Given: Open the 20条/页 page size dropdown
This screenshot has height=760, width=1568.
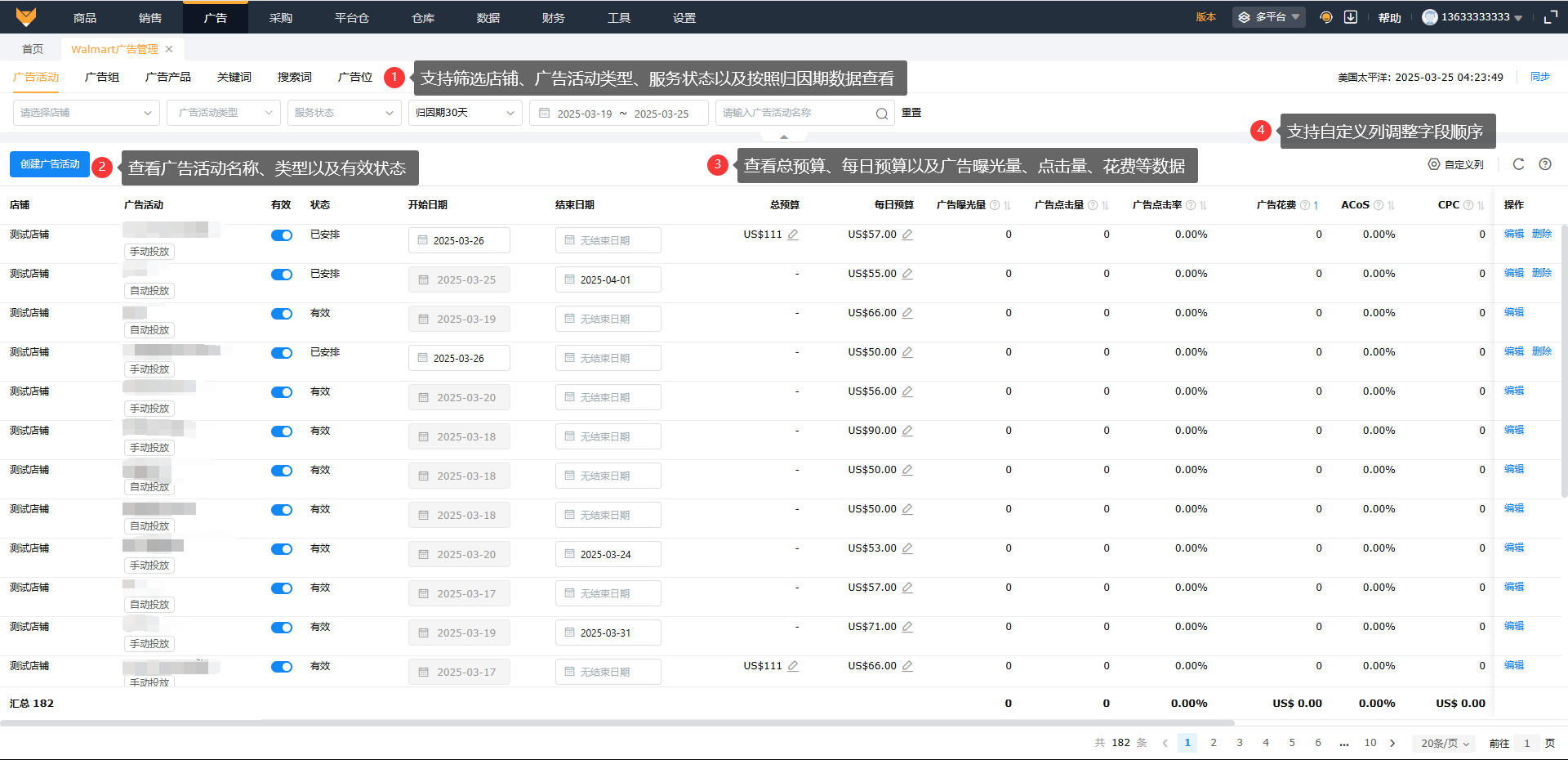Looking at the screenshot, I should tap(1445, 743).
